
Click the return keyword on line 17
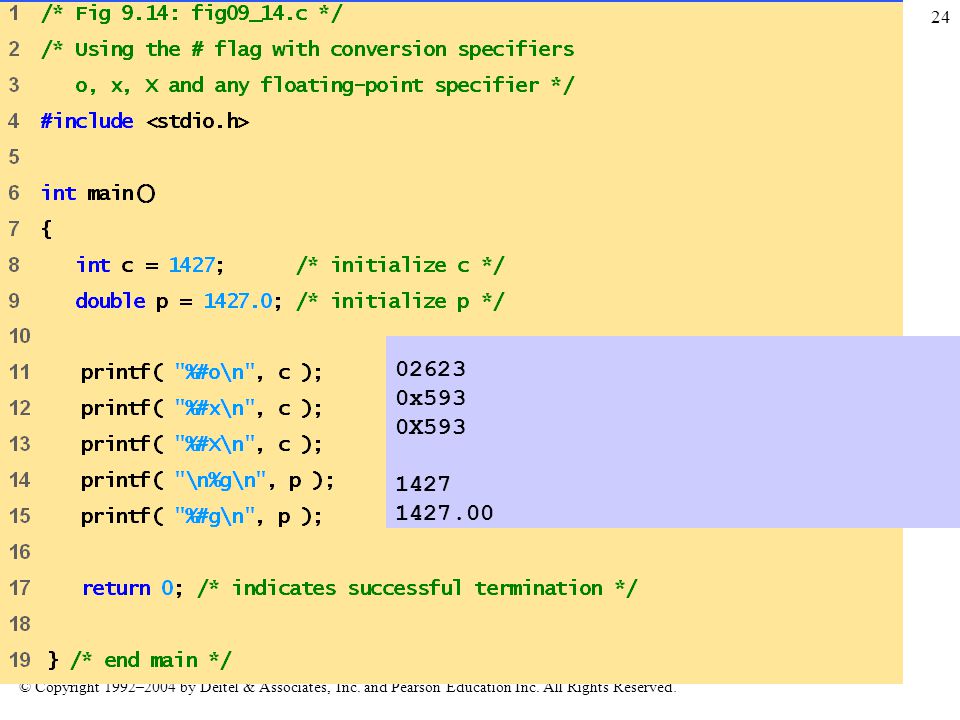click(x=116, y=588)
